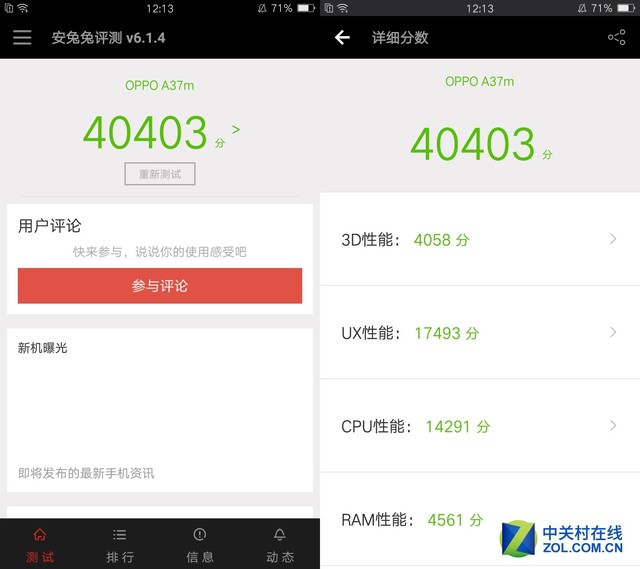Expand the CPU性能 score row chevron
The height and width of the screenshot is (569, 640).
pyautogui.click(x=613, y=425)
